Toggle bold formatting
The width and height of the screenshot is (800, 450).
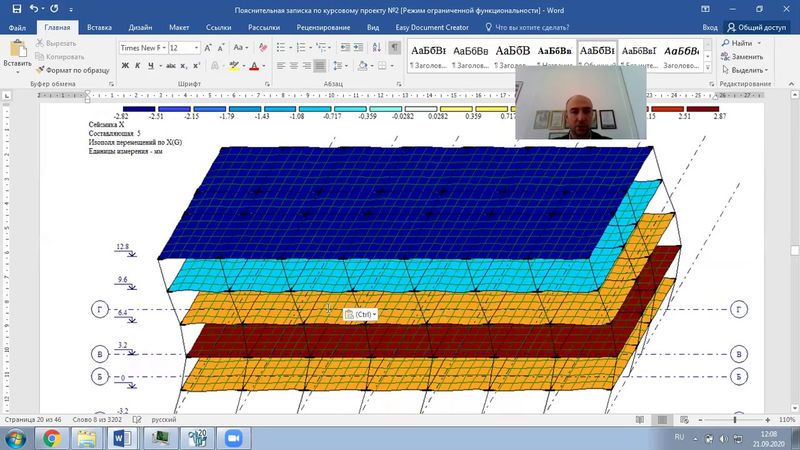click(x=126, y=66)
